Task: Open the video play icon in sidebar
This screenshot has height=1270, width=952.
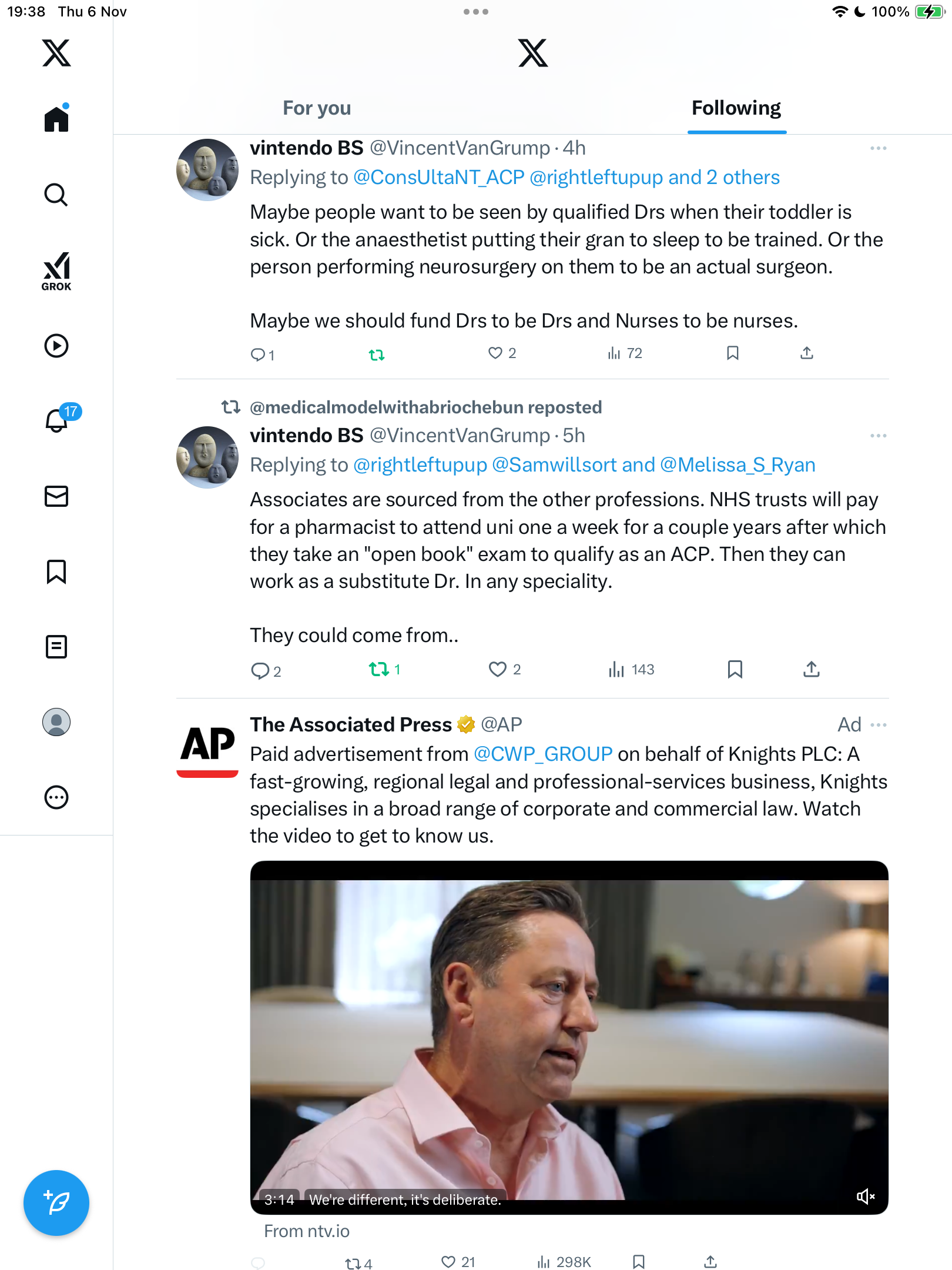Action: click(56, 346)
